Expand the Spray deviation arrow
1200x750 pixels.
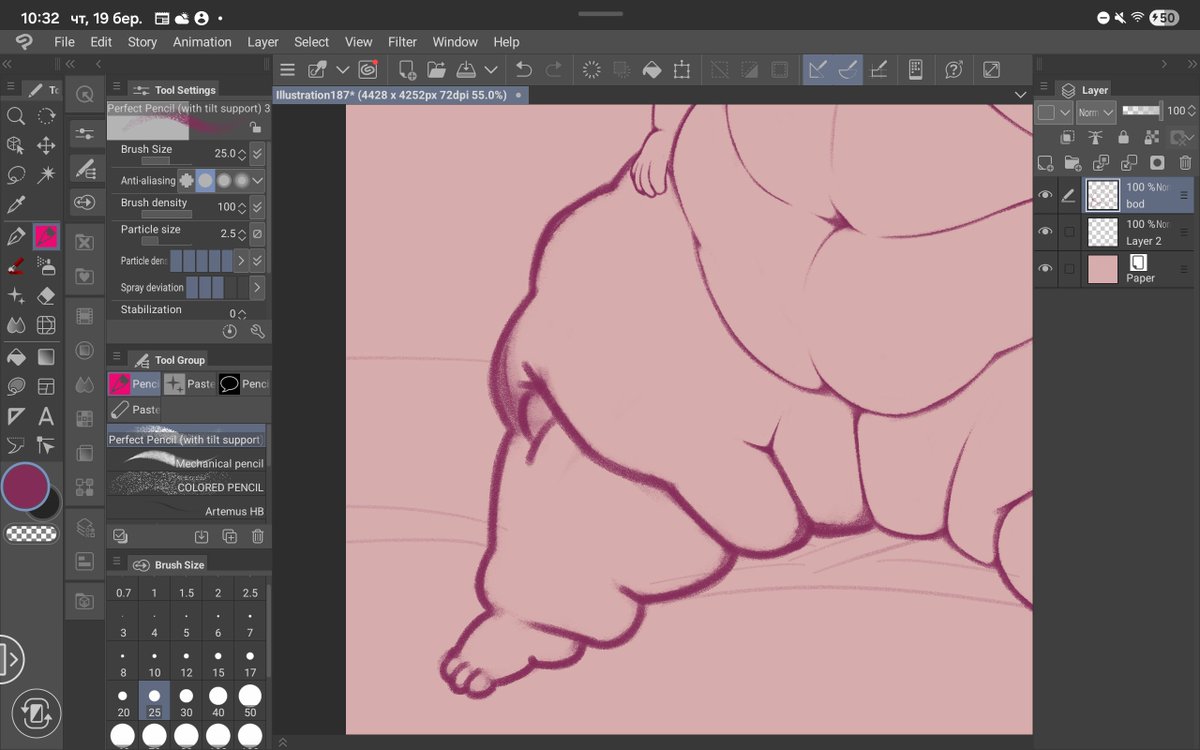click(257, 288)
